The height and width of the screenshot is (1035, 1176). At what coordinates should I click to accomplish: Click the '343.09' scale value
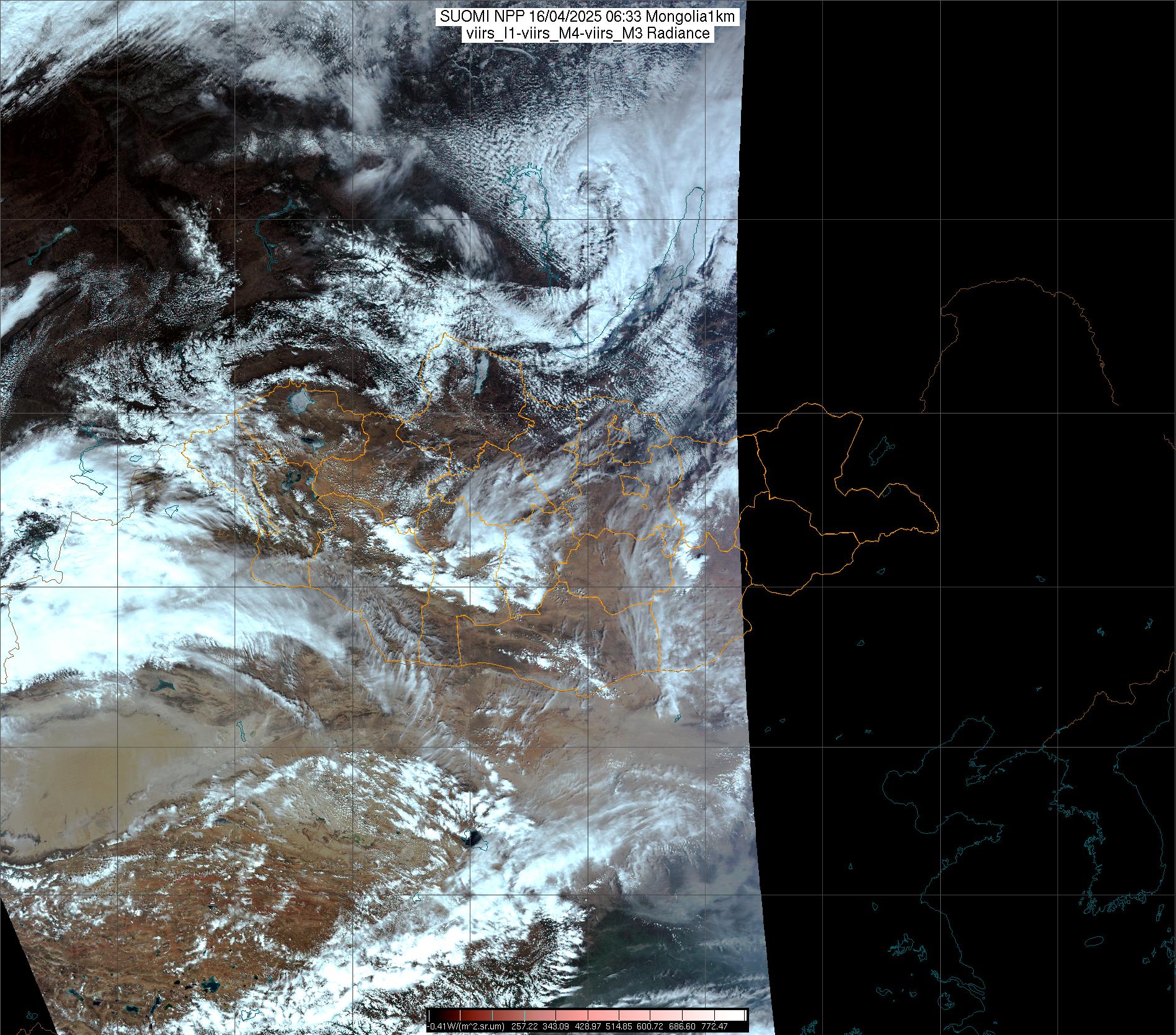pos(555,1027)
